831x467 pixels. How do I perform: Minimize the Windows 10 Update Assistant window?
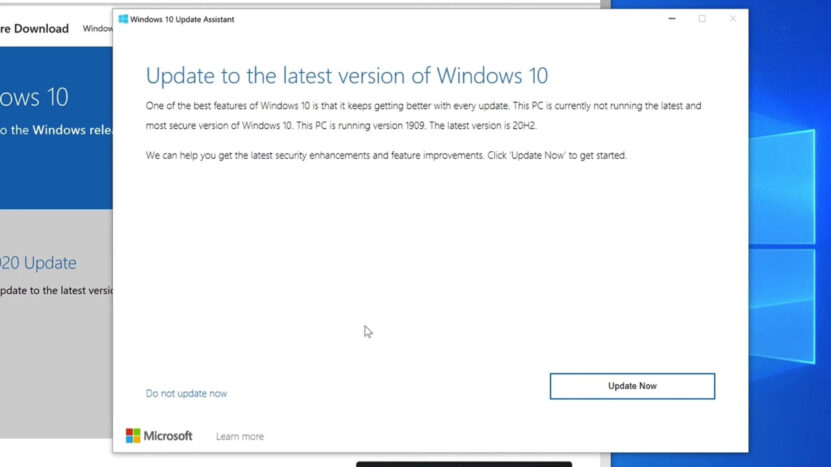tap(671, 19)
